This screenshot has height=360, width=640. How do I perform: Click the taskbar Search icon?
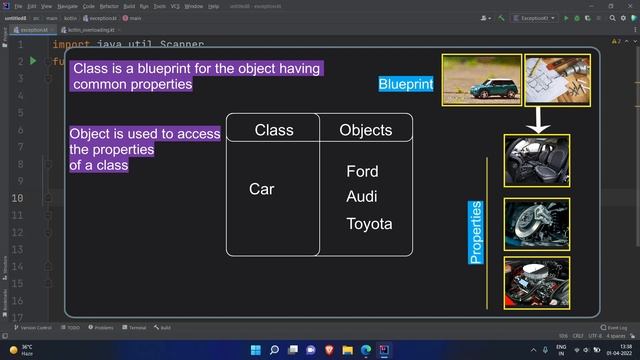point(274,350)
